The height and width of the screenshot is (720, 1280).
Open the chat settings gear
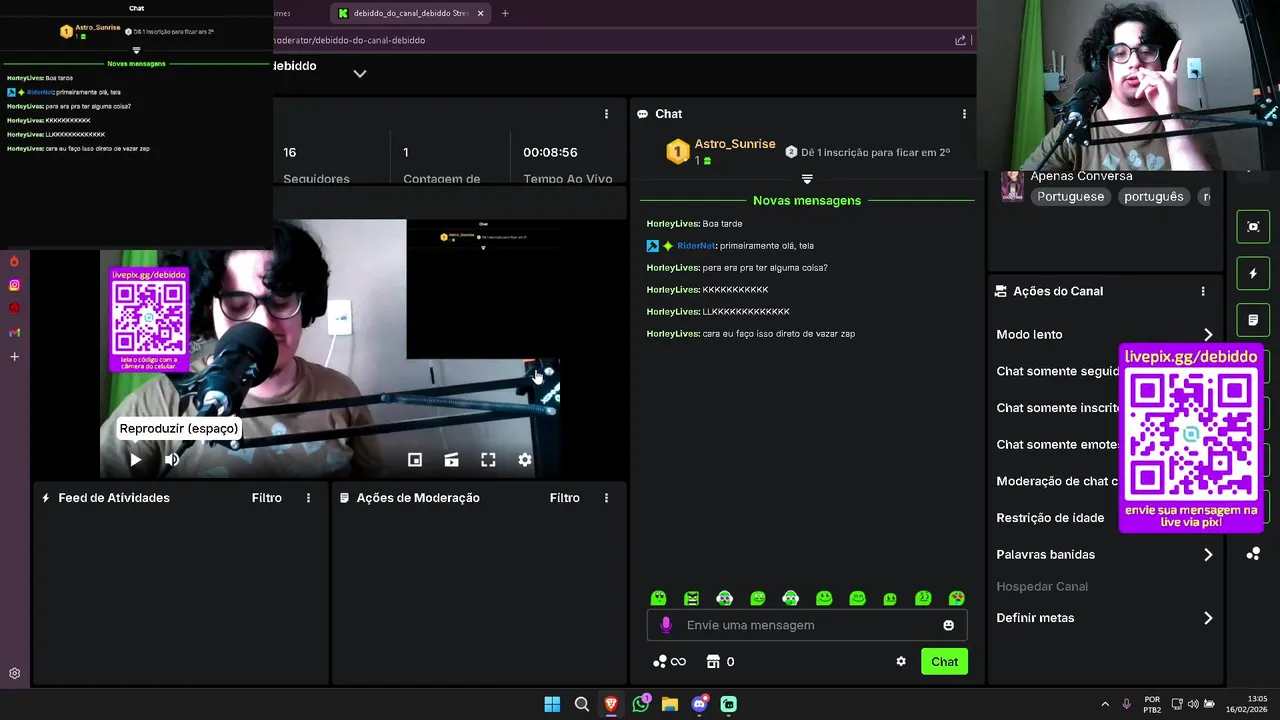coord(901,661)
